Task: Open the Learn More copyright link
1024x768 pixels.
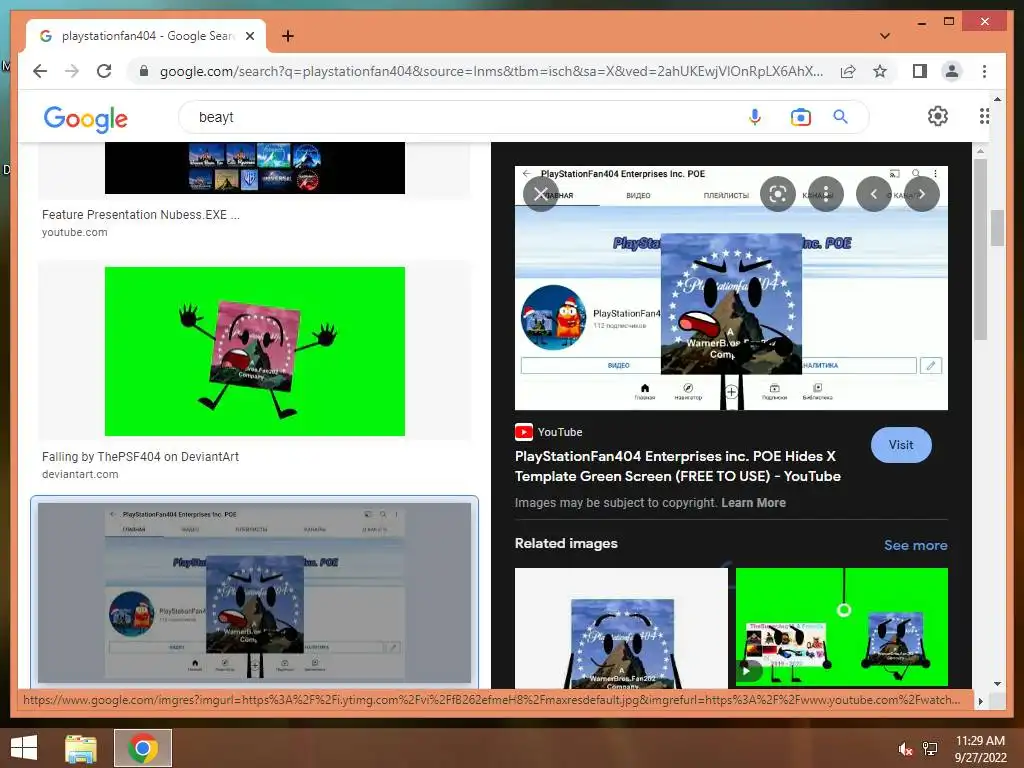Action: click(753, 503)
